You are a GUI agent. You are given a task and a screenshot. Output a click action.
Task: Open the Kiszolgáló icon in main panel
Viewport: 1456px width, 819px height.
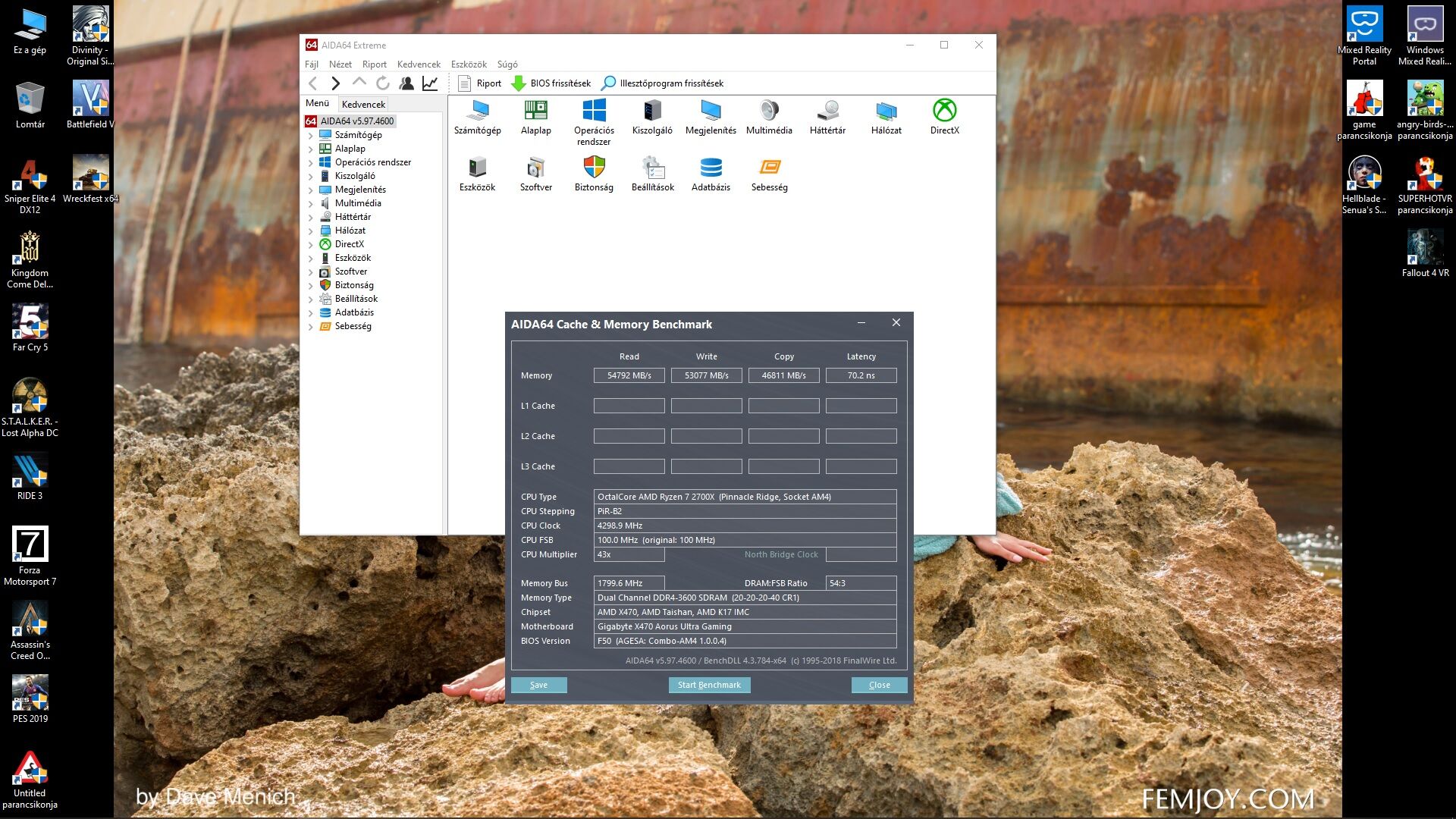[x=652, y=118]
